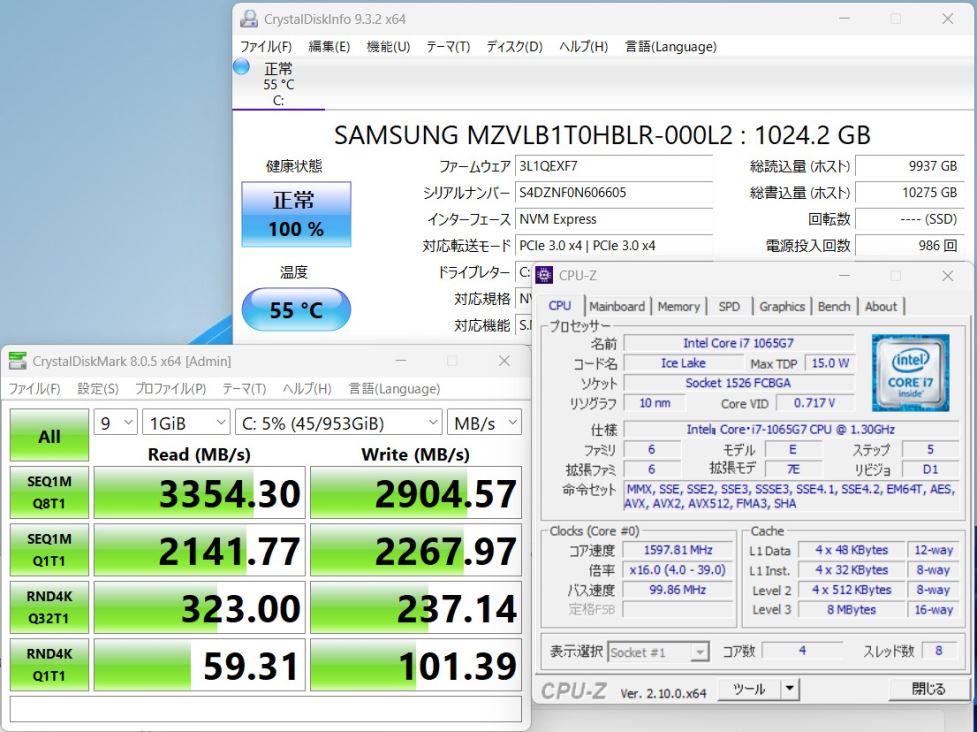Switch to the About tab in CPU-Z
977x732 pixels.
pyautogui.click(x=880, y=307)
